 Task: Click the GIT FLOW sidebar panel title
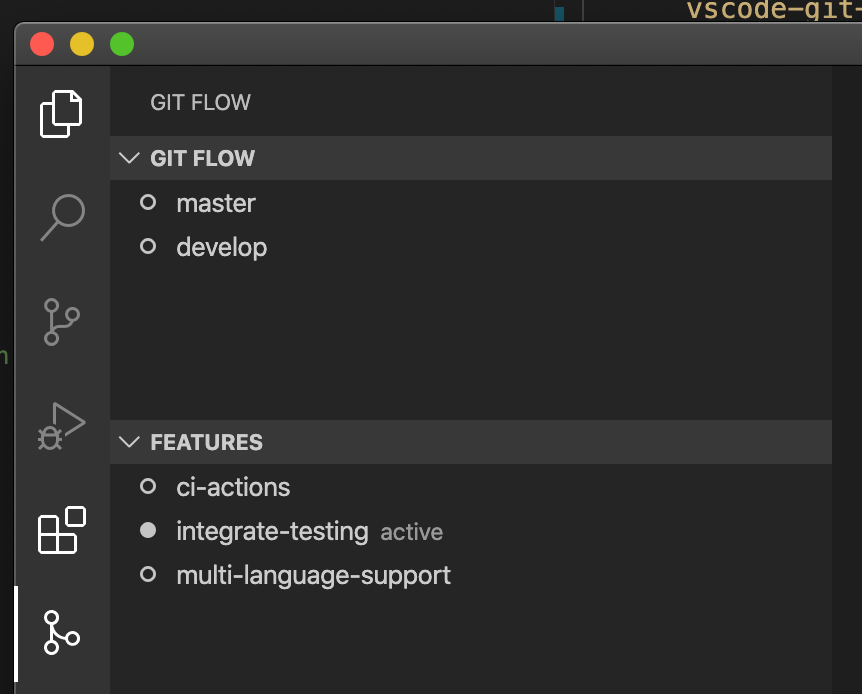pyautogui.click(x=200, y=102)
